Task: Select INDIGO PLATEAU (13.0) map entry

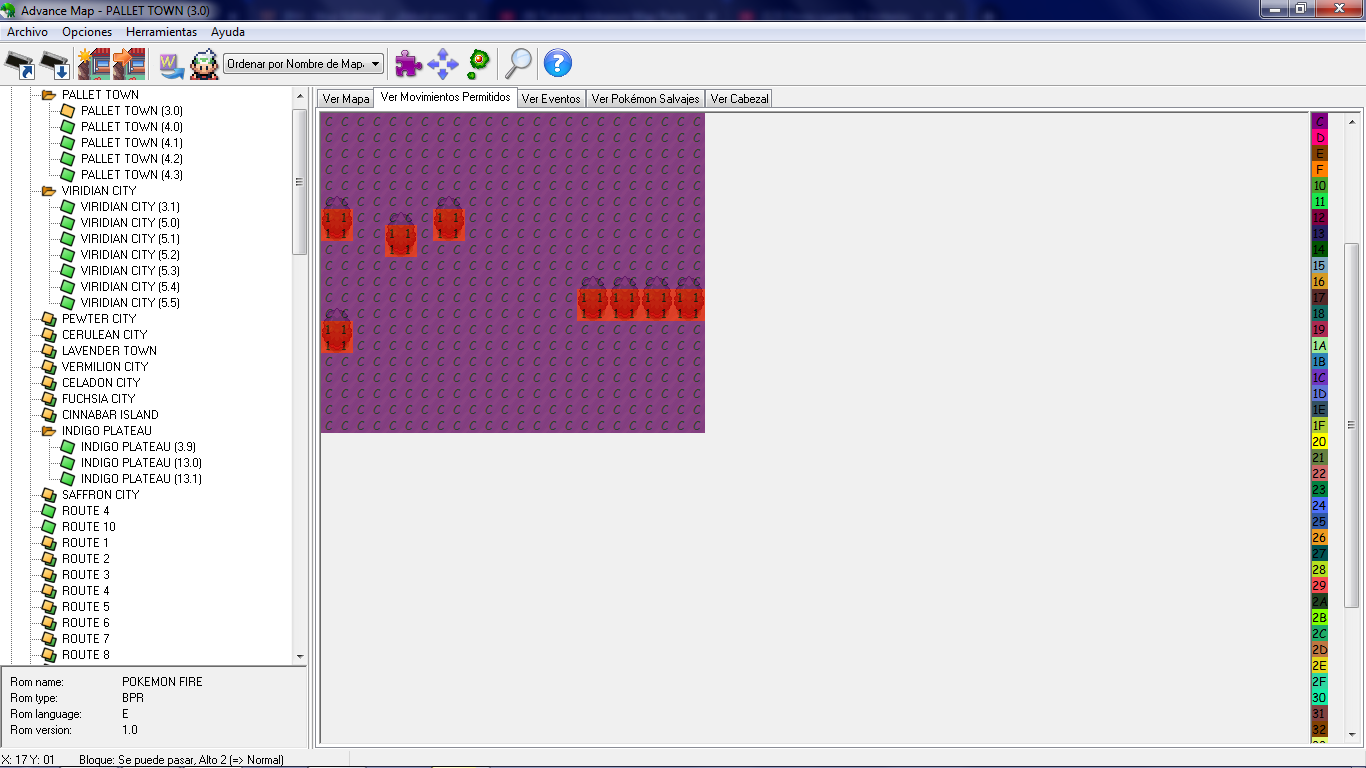Action: coord(140,463)
